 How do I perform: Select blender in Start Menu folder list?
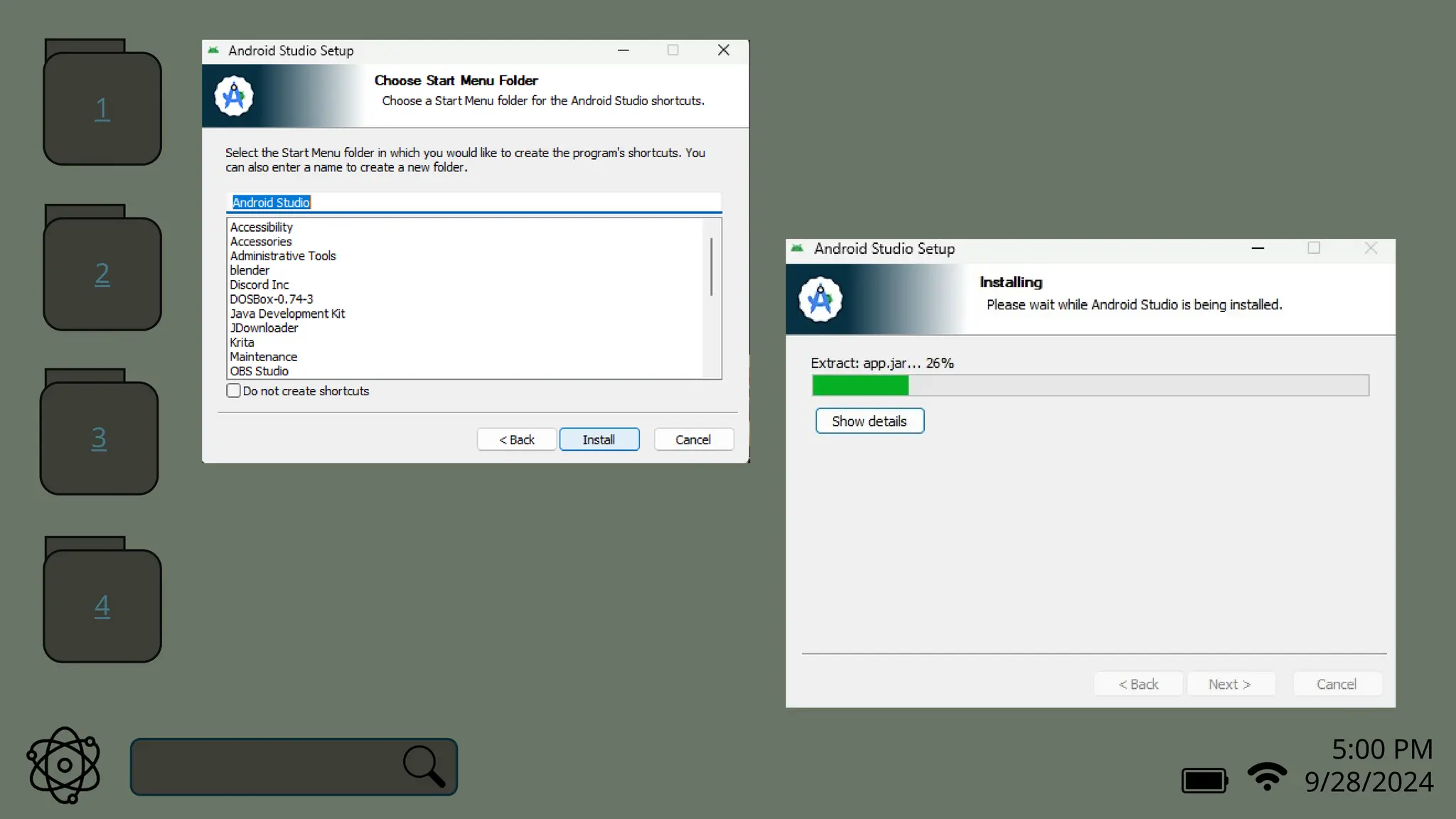[250, 270]
